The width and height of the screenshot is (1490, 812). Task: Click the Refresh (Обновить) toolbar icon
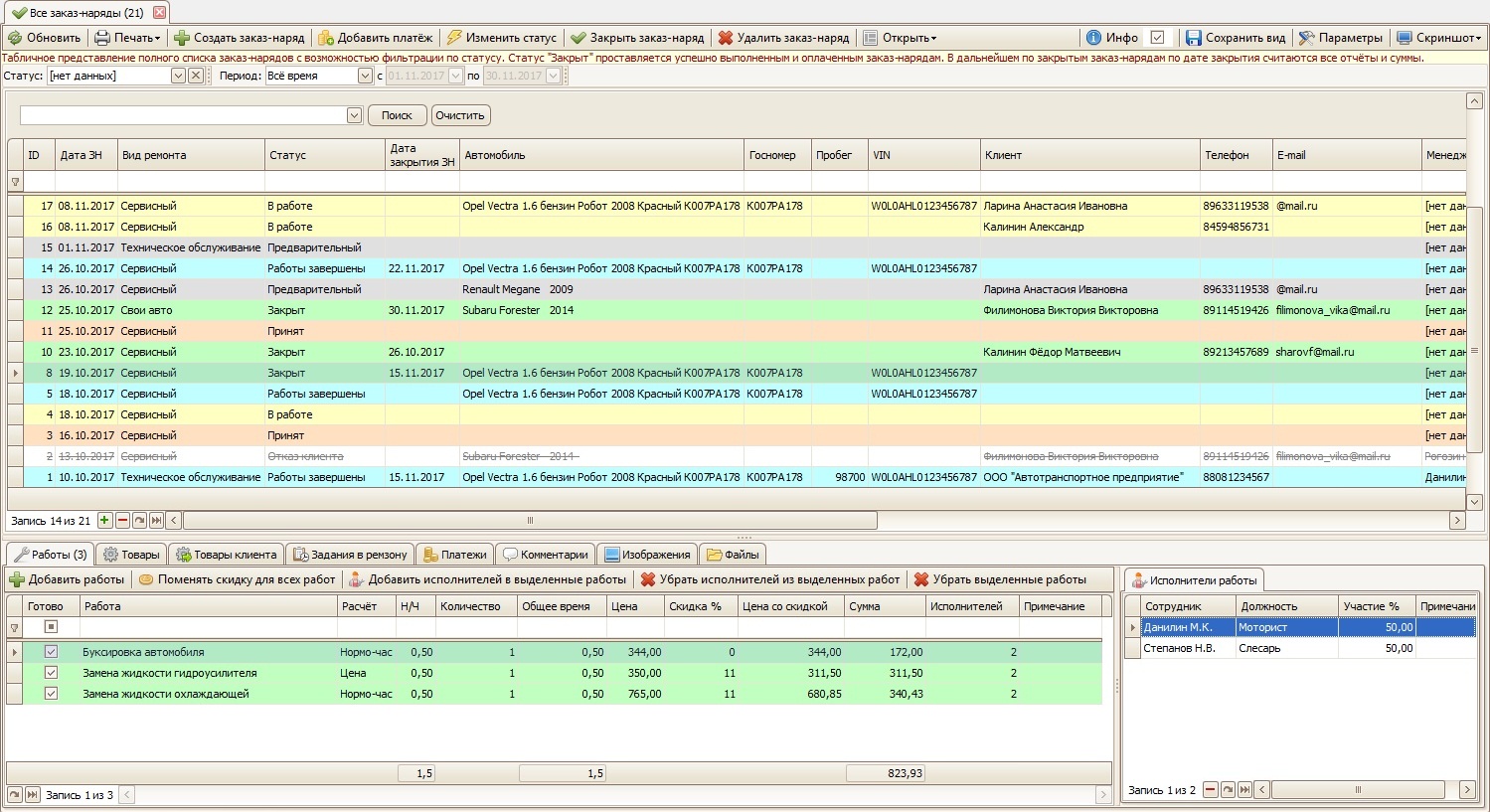(15, 38)
